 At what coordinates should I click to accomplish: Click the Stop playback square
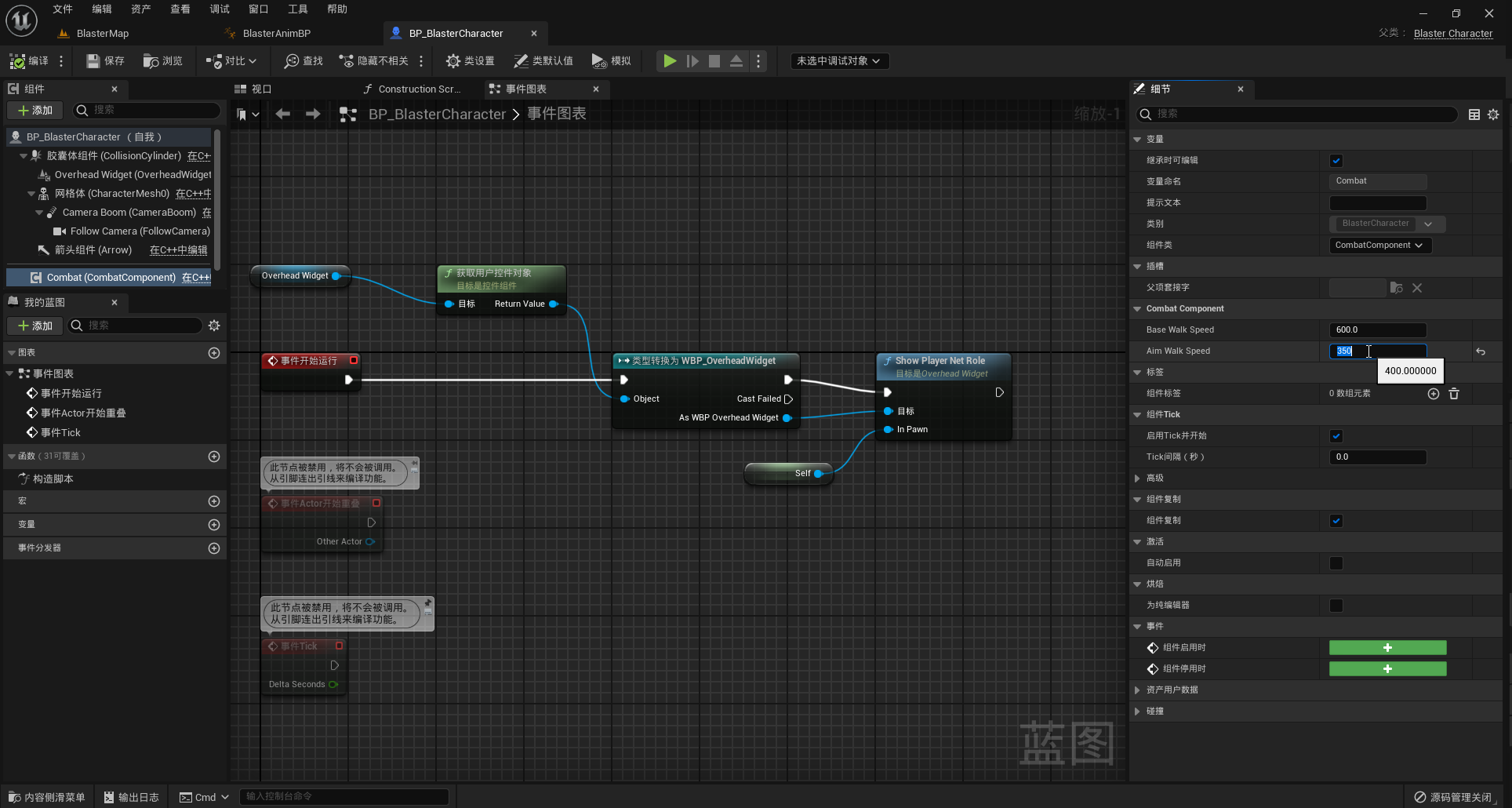click(714, 61)
